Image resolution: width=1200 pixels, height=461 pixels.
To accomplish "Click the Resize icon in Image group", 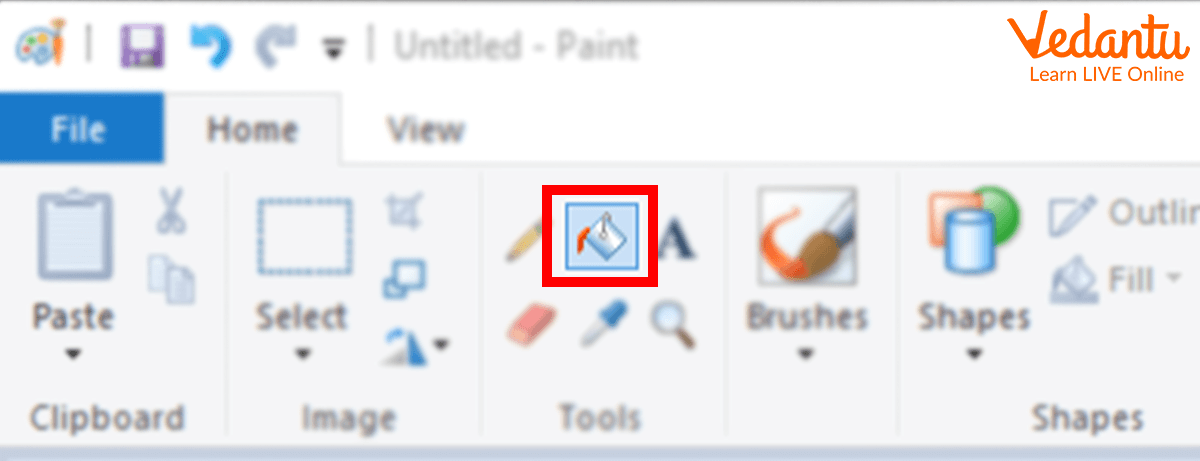I will [404, 279].
